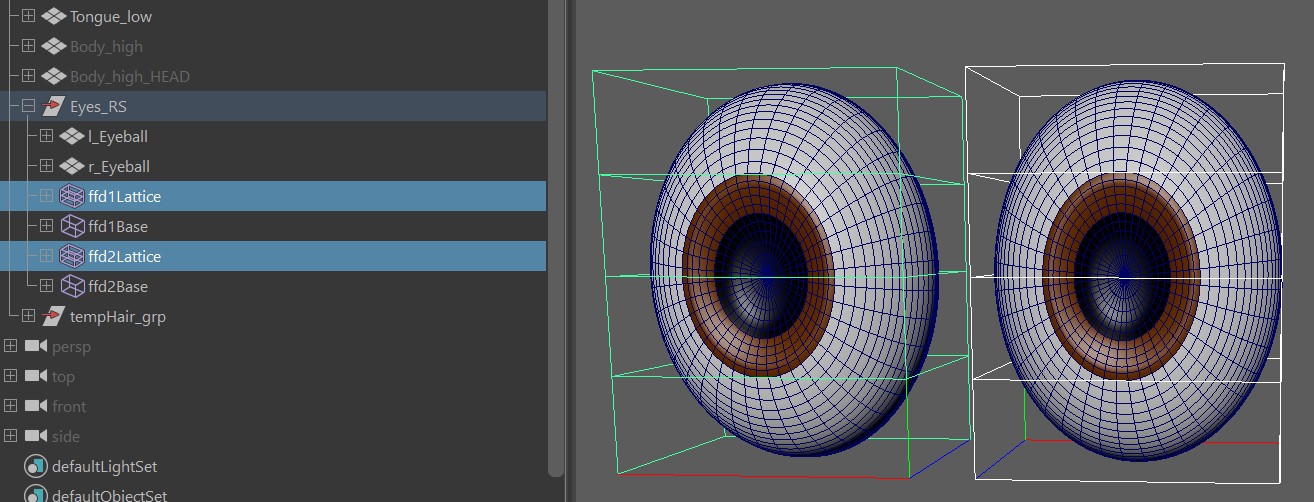Expand the Body_high_HEAD node
Screen dimensions: 1314x502
click(x=28, y=77)
